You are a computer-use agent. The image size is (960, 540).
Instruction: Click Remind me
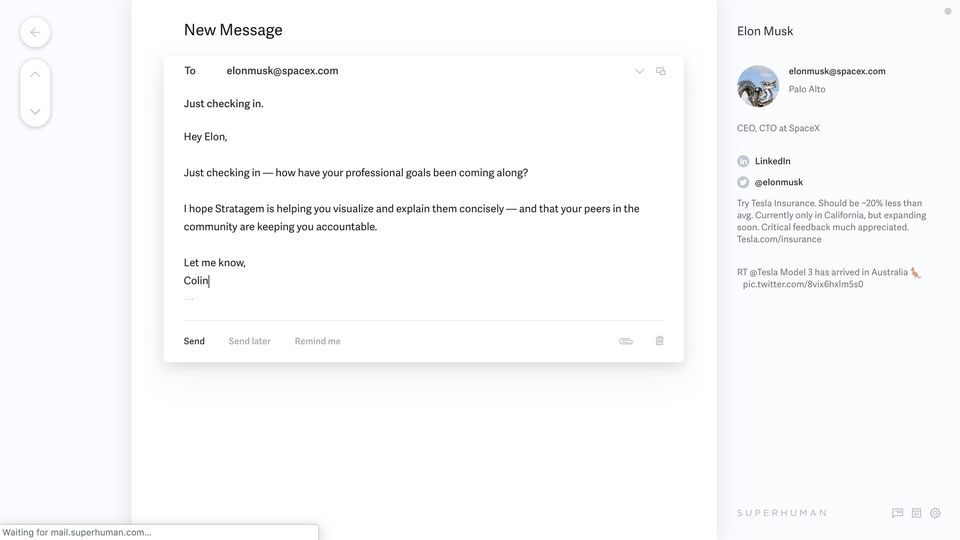(317, 341)
